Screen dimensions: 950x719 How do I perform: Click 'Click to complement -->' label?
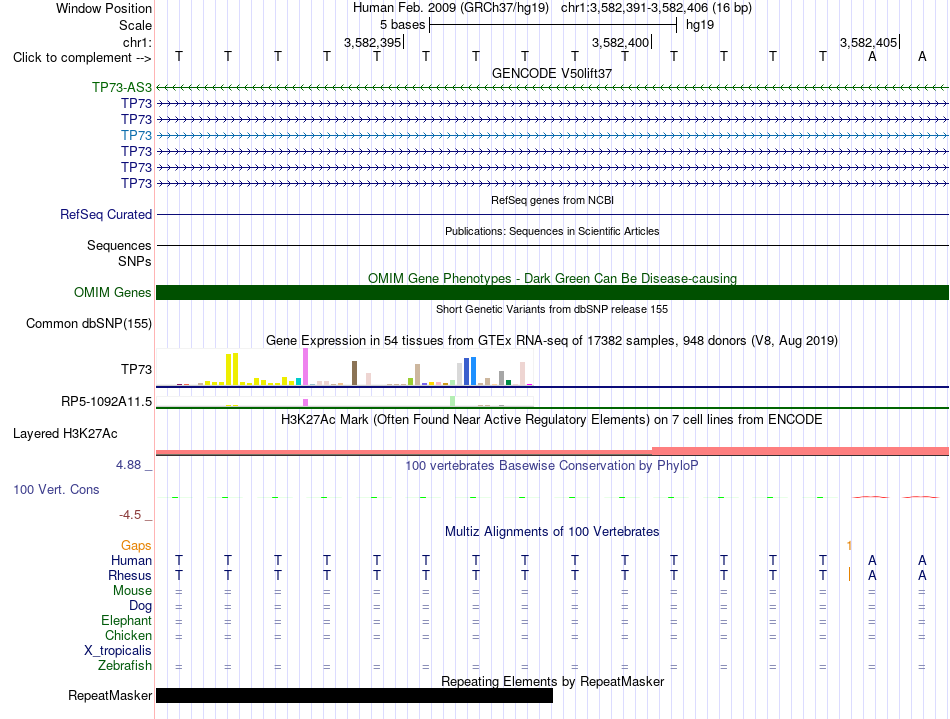coord(82,58)
